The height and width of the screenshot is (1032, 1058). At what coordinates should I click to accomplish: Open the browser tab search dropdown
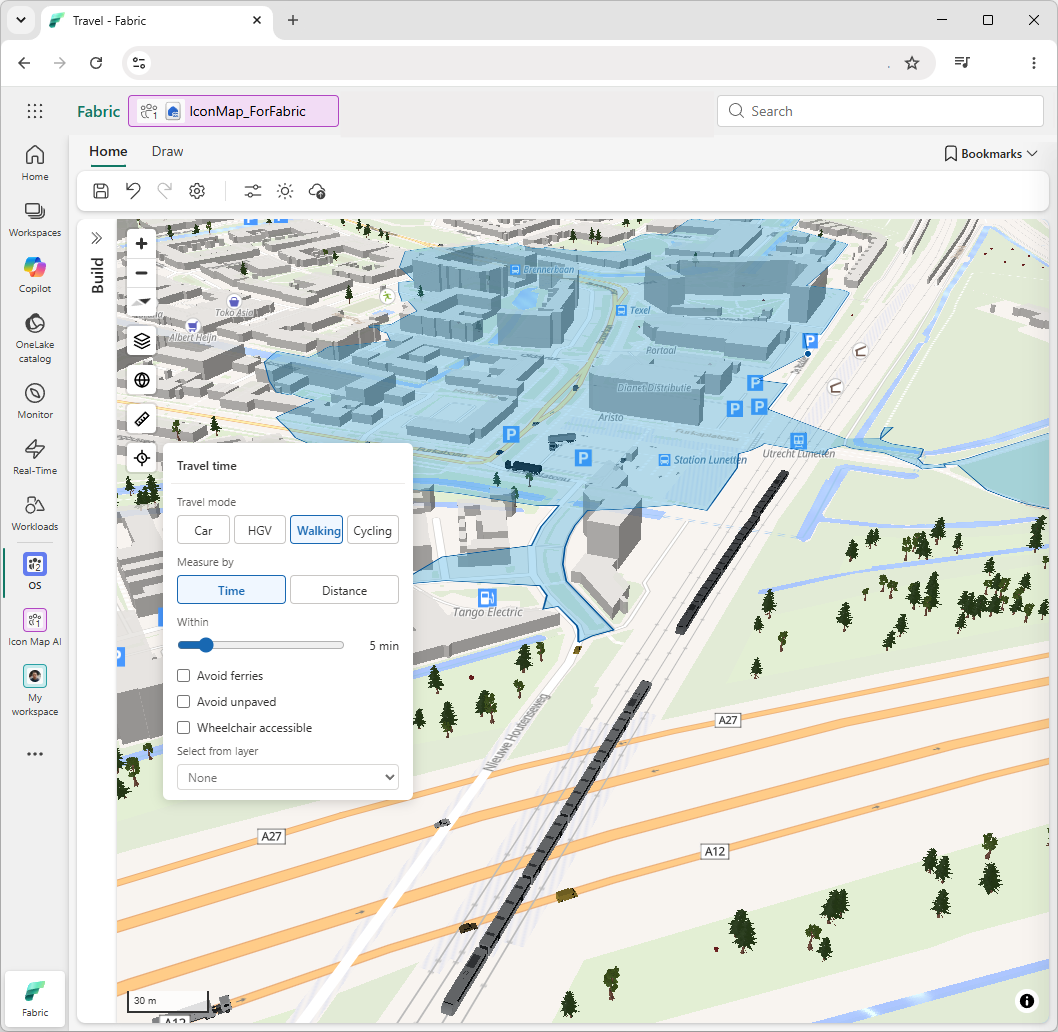(x=21, y=20)
